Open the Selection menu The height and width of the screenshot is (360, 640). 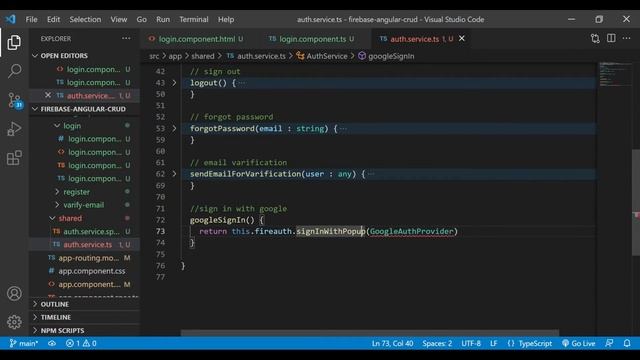click(85, 19)
